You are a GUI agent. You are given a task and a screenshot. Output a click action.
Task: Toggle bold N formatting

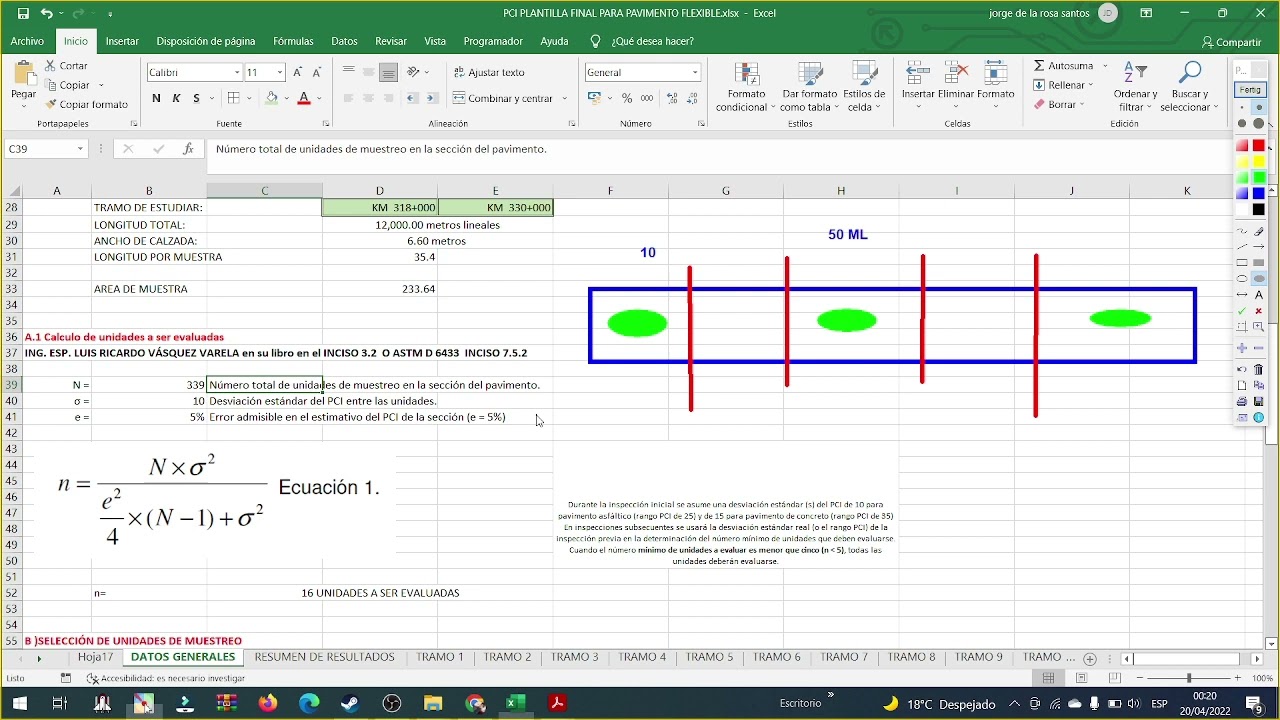pos(156,98)
